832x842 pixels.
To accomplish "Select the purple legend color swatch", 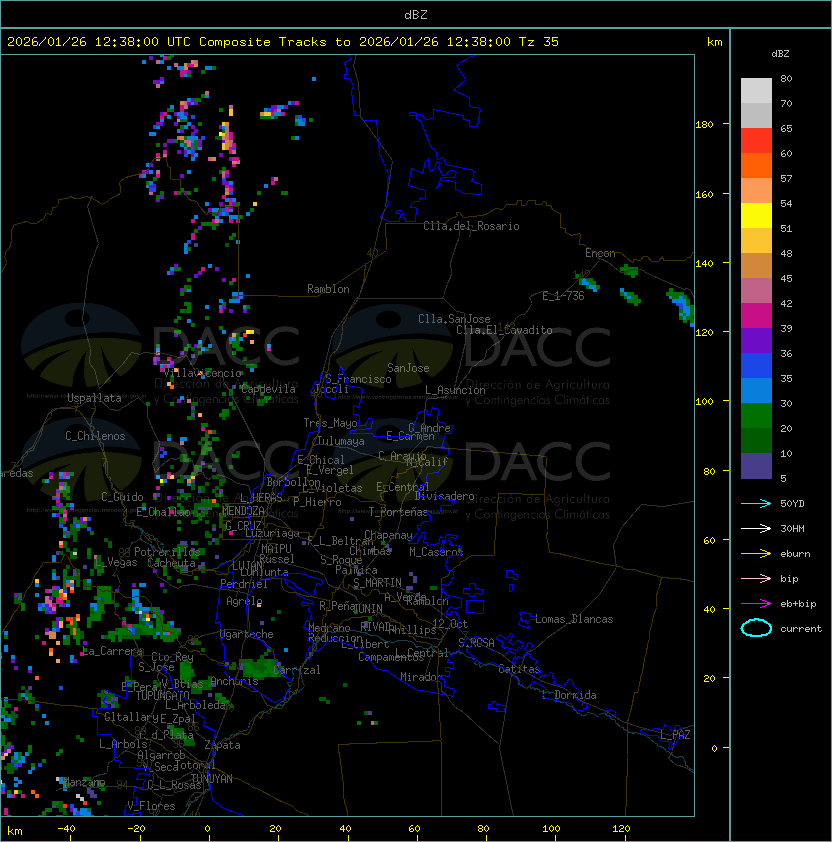I will pos(756,340).
